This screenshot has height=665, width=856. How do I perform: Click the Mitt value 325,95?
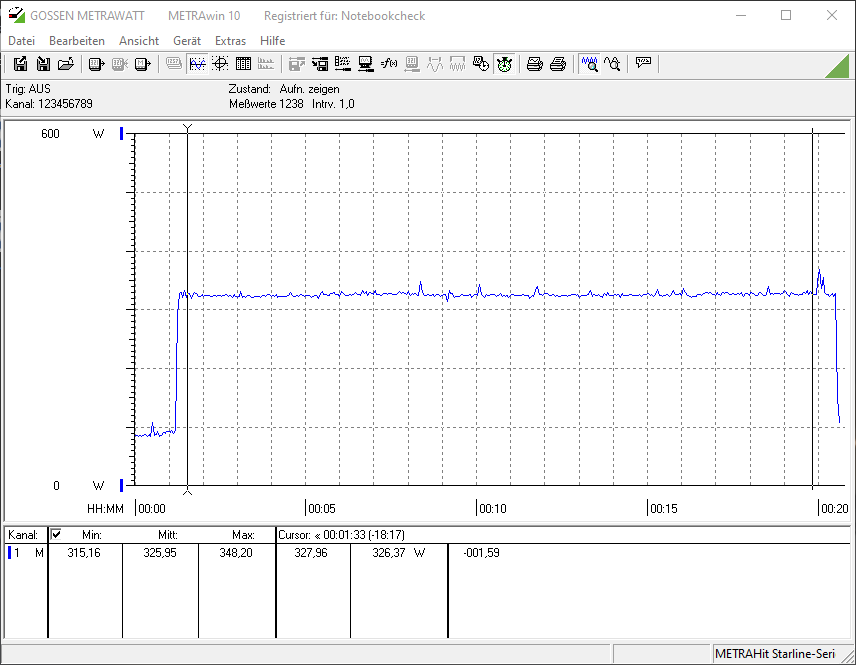point(160,553)
